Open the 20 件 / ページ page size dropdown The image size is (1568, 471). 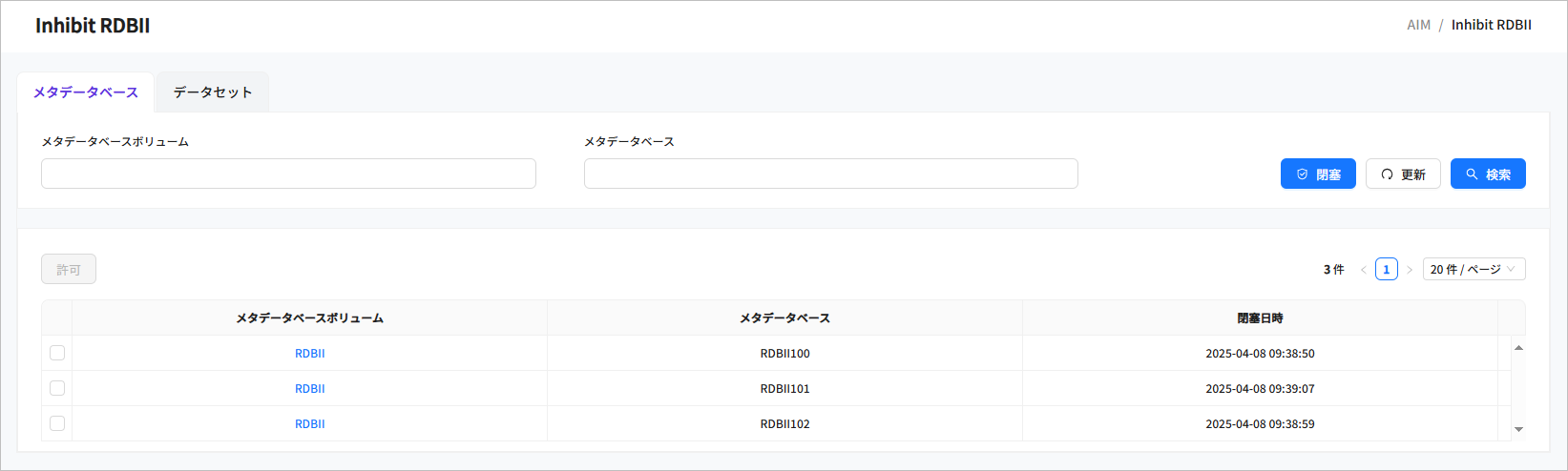coord(1474,270)
